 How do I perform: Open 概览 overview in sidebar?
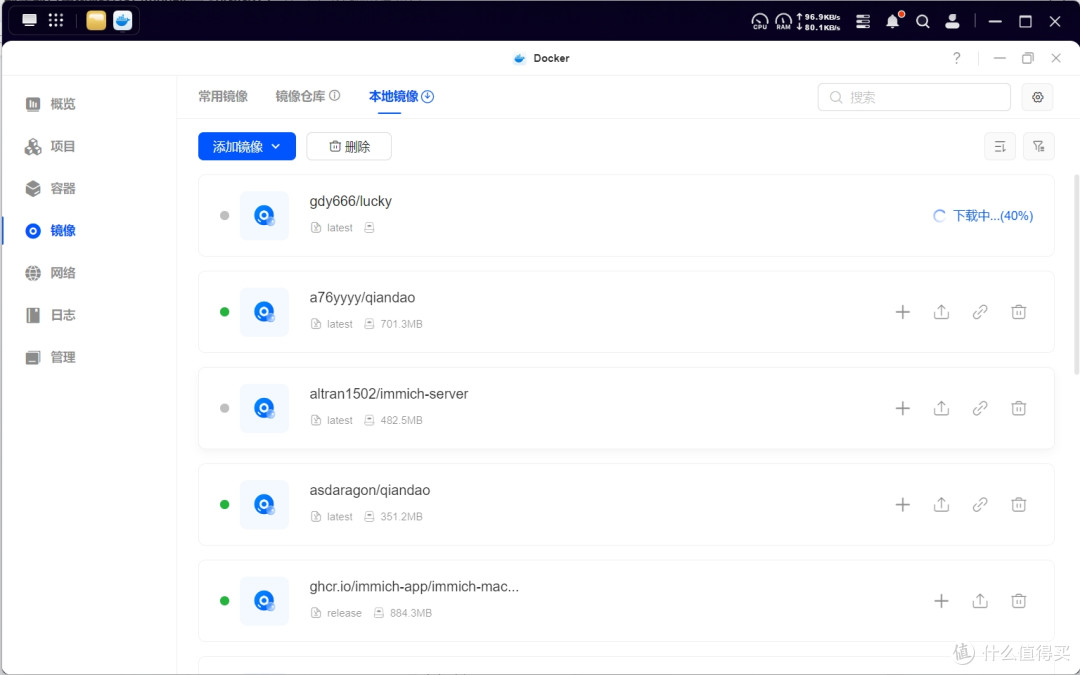point(50,104)
